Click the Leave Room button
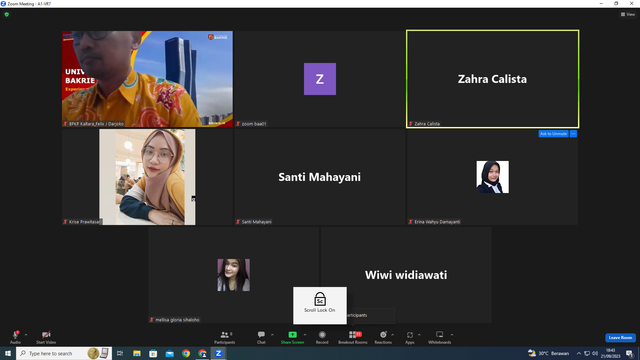Image resolution: width=640 pixels, height=360 pixels. [620, 338]
